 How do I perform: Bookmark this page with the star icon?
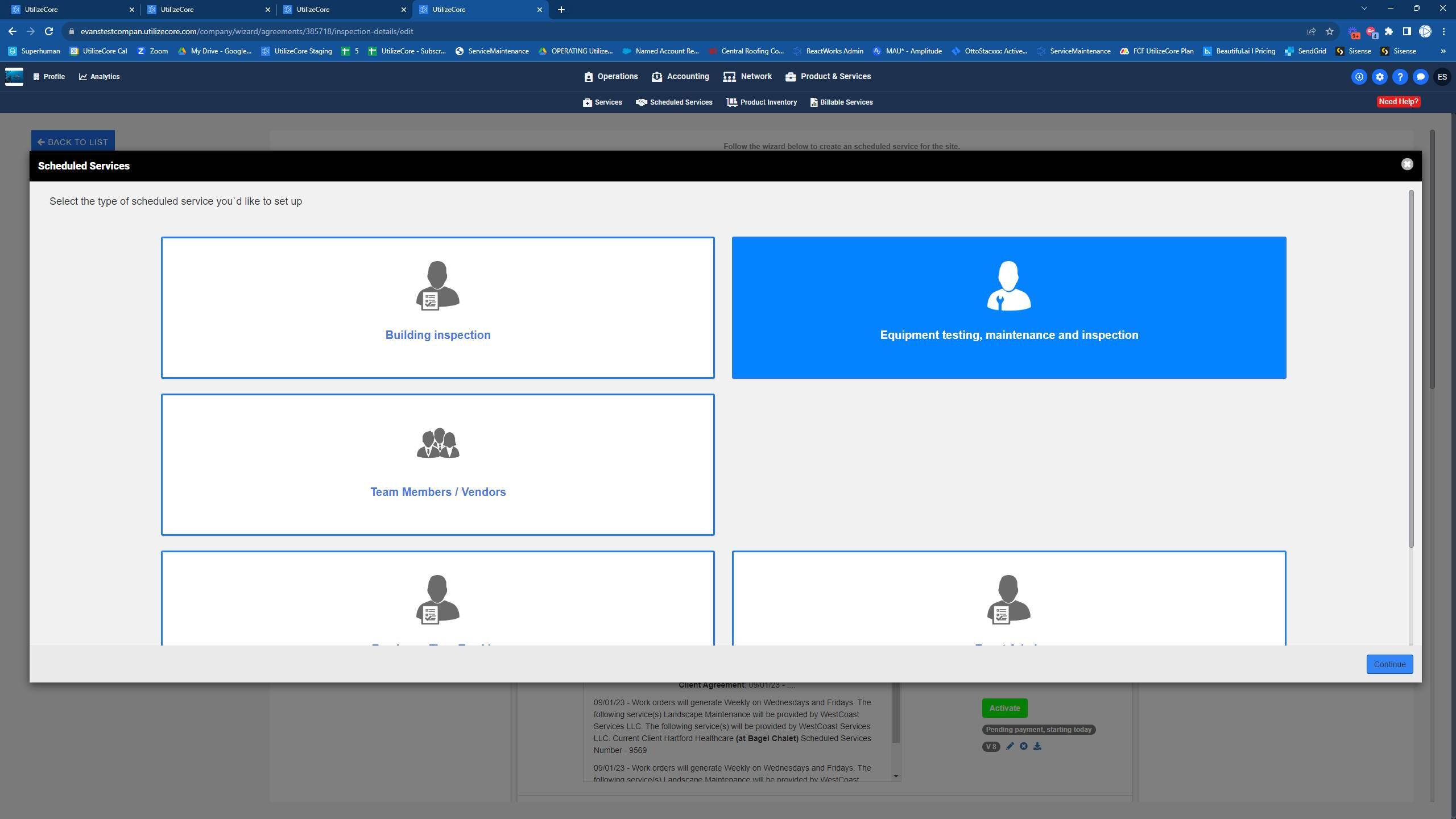pos(1329,31)
